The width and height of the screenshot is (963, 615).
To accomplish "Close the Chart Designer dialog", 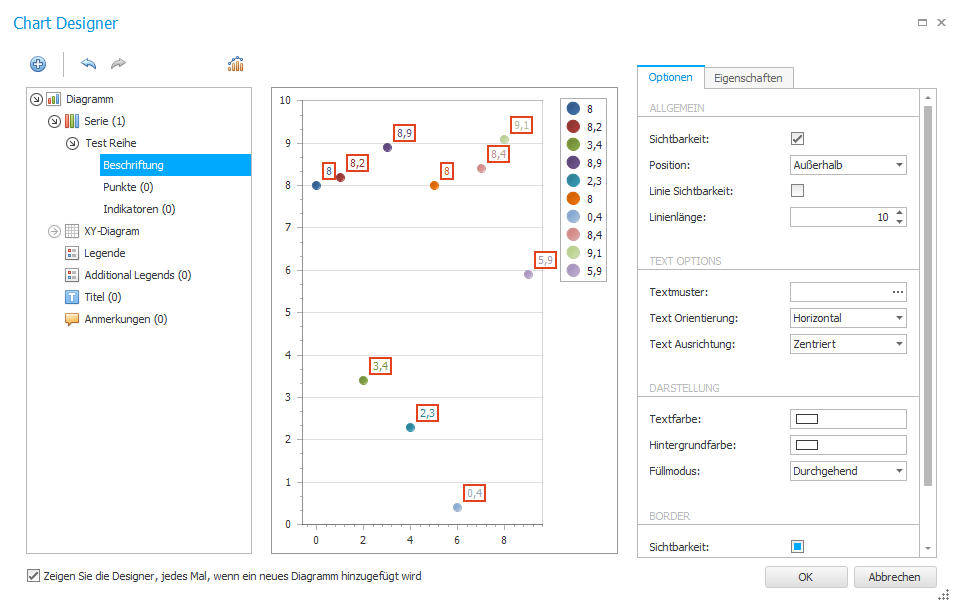I will [942, 23].
